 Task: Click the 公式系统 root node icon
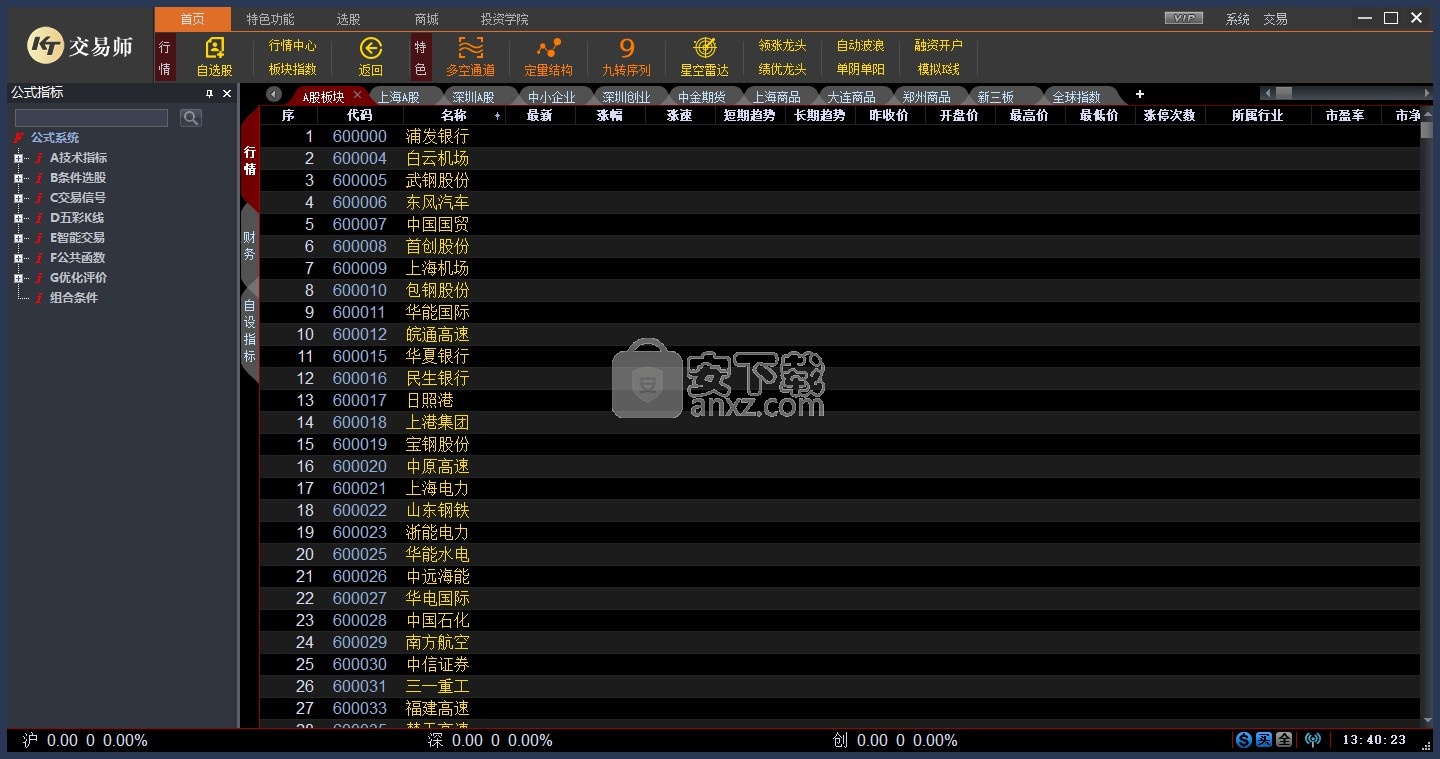[18, 138]
